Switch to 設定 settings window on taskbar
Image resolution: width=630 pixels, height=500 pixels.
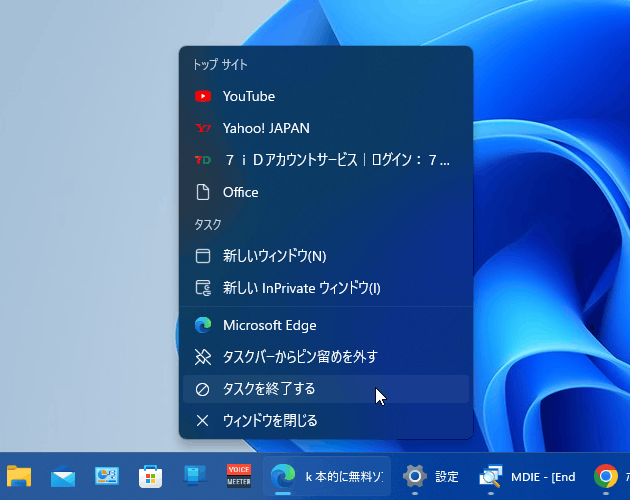[x=430, y=477]
